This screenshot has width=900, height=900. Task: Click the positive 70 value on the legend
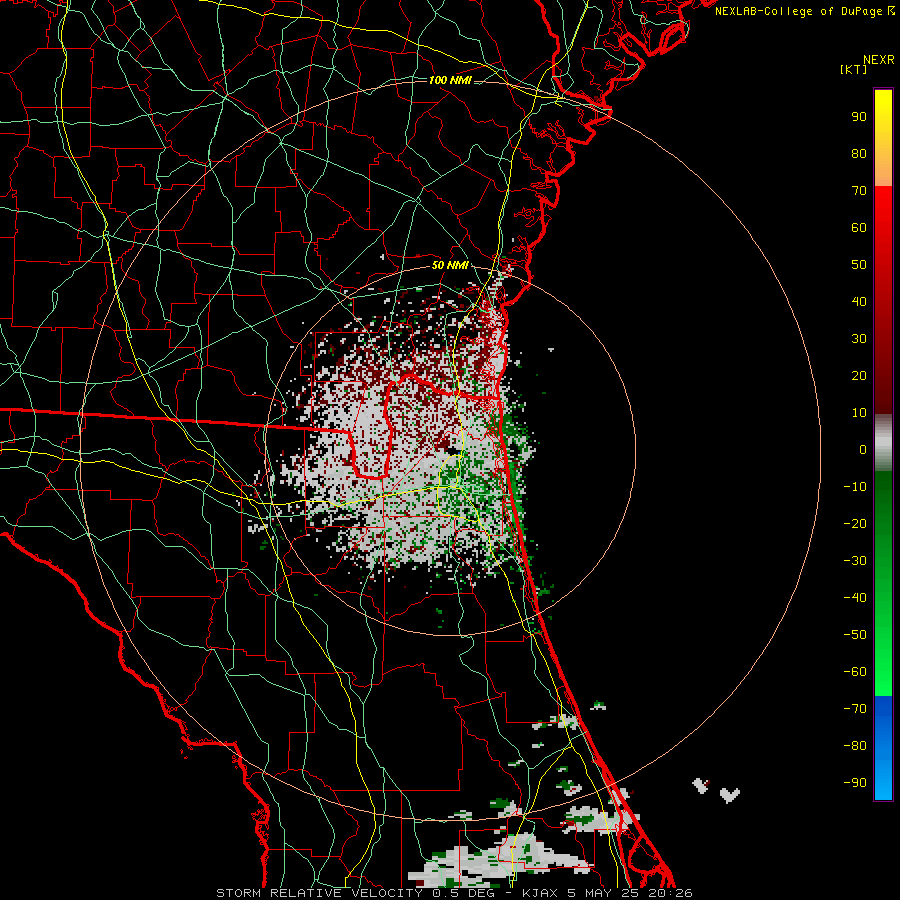[x=859, y=191]
